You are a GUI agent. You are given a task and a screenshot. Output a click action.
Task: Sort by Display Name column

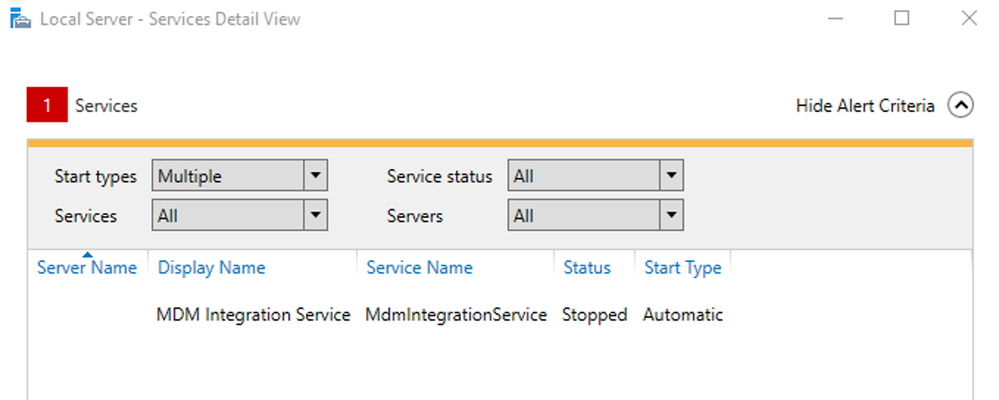212,268
